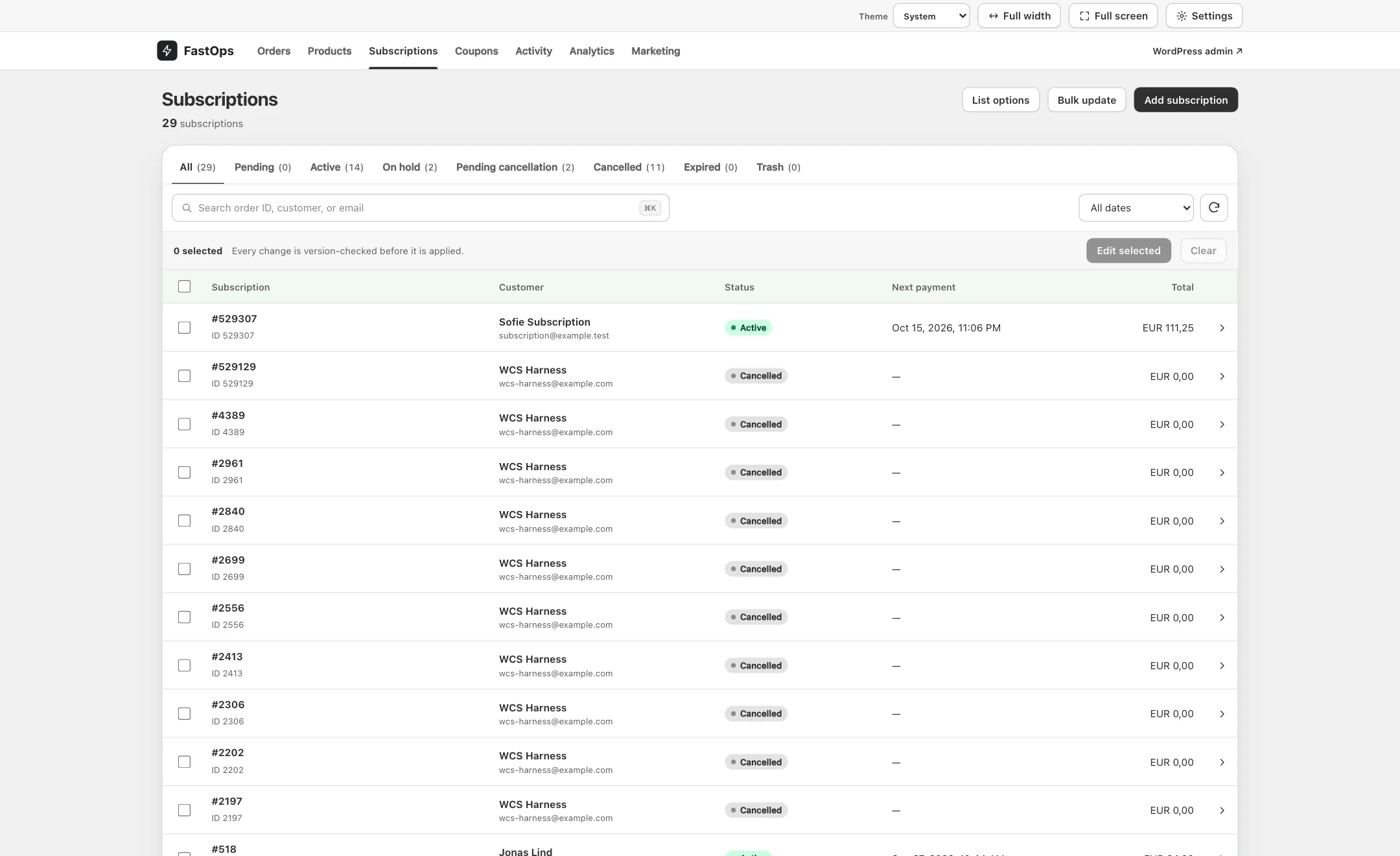Check the box for subscription #4389
1400x856 pixels.
pyautogui.click(x=184, y=424)
